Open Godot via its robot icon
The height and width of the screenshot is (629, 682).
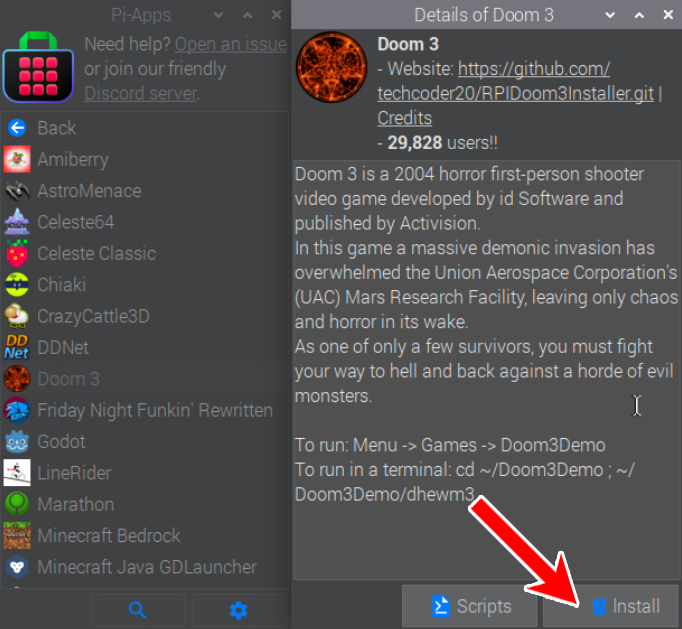[17, 441]
